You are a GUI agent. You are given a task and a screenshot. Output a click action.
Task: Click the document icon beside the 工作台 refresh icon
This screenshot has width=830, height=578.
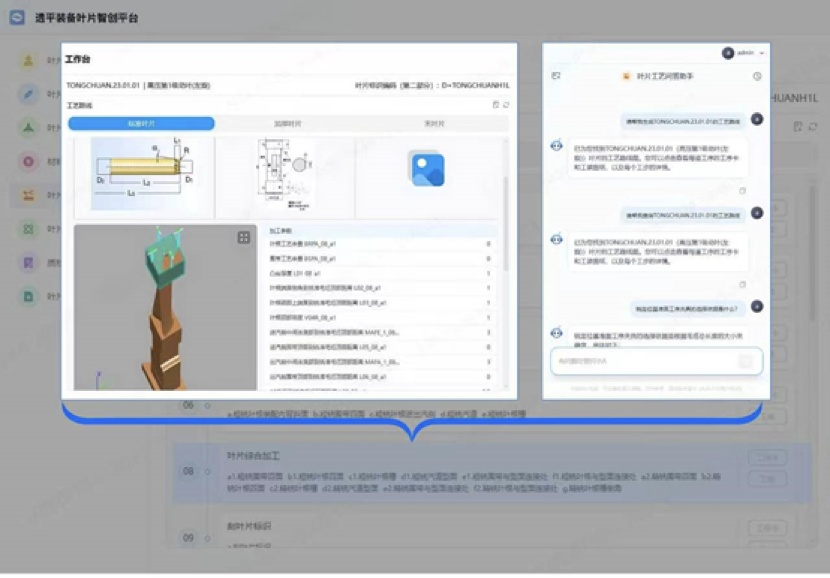pos(496,104)
